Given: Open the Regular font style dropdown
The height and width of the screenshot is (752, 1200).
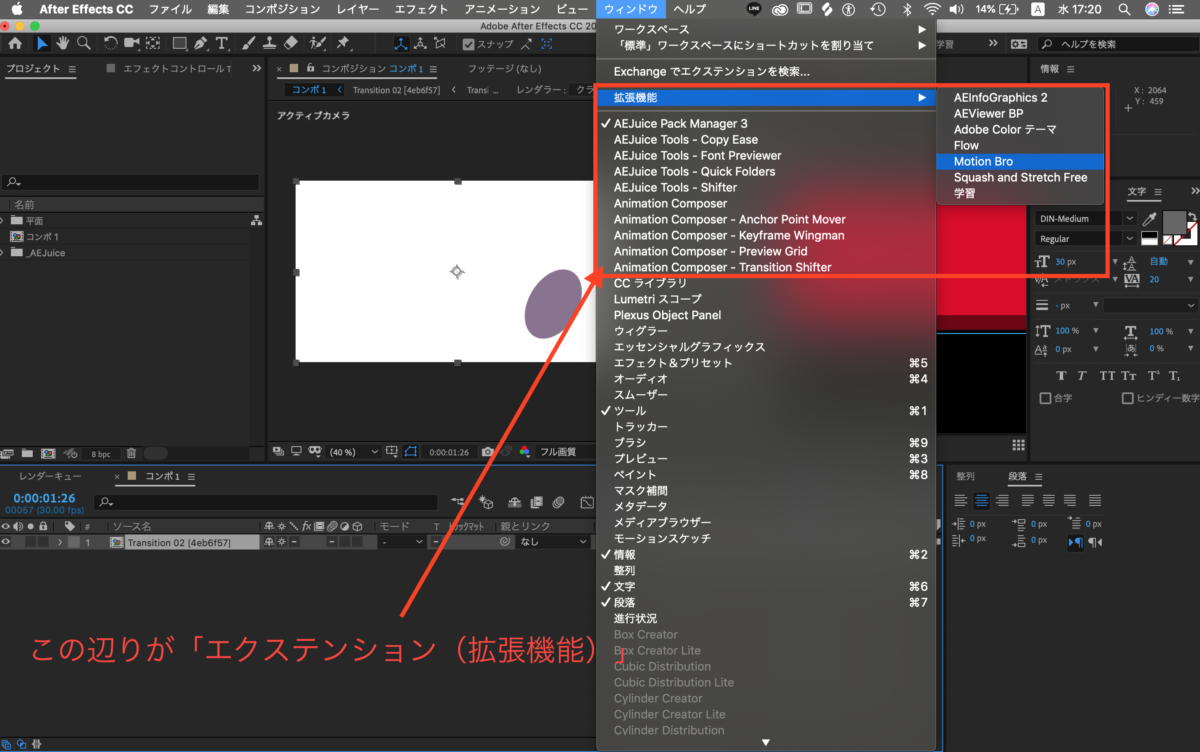Looking at the screenshot, I should (1085, 239).
